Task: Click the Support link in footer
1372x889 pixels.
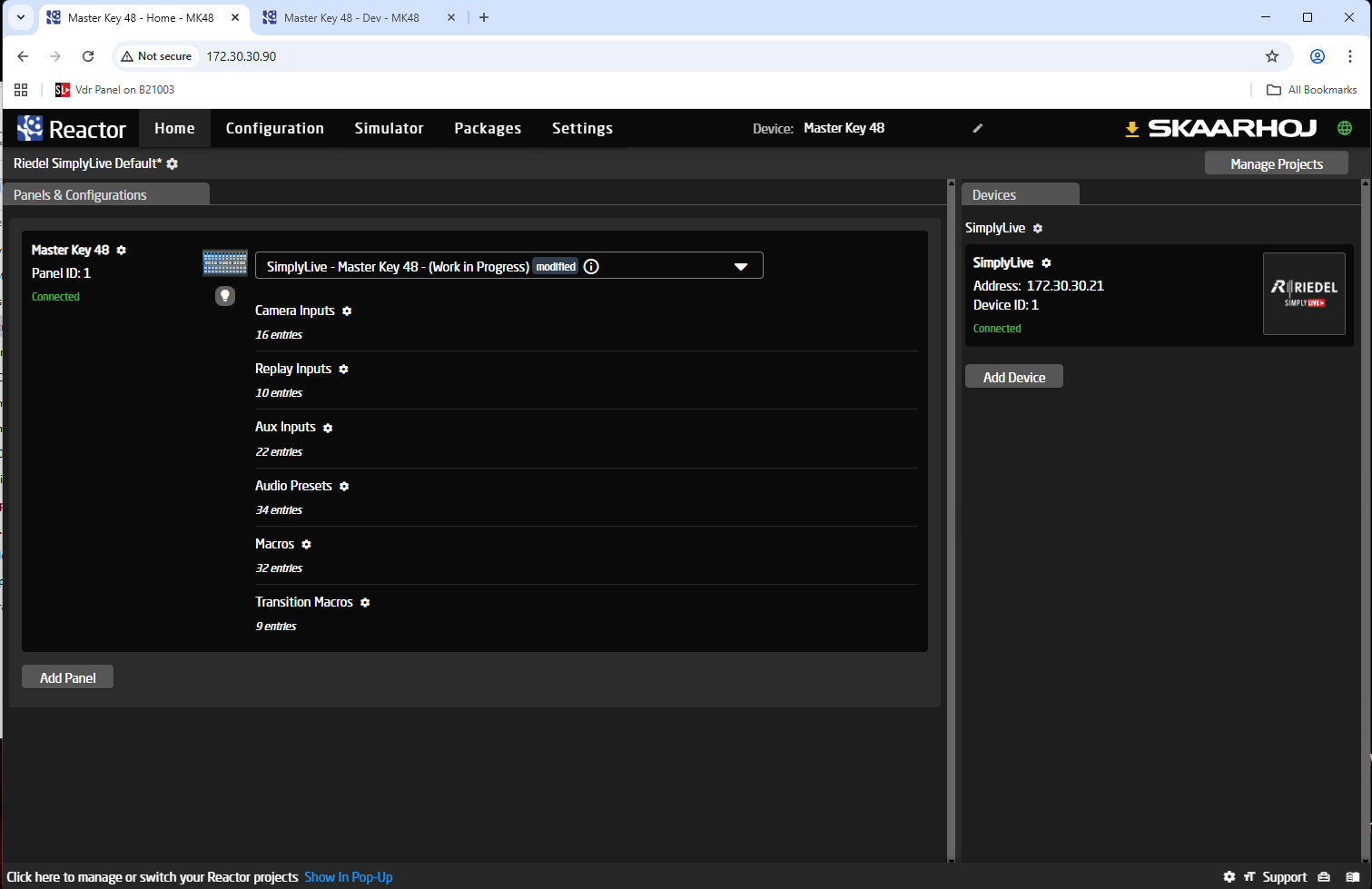Action: [1285, 876]
